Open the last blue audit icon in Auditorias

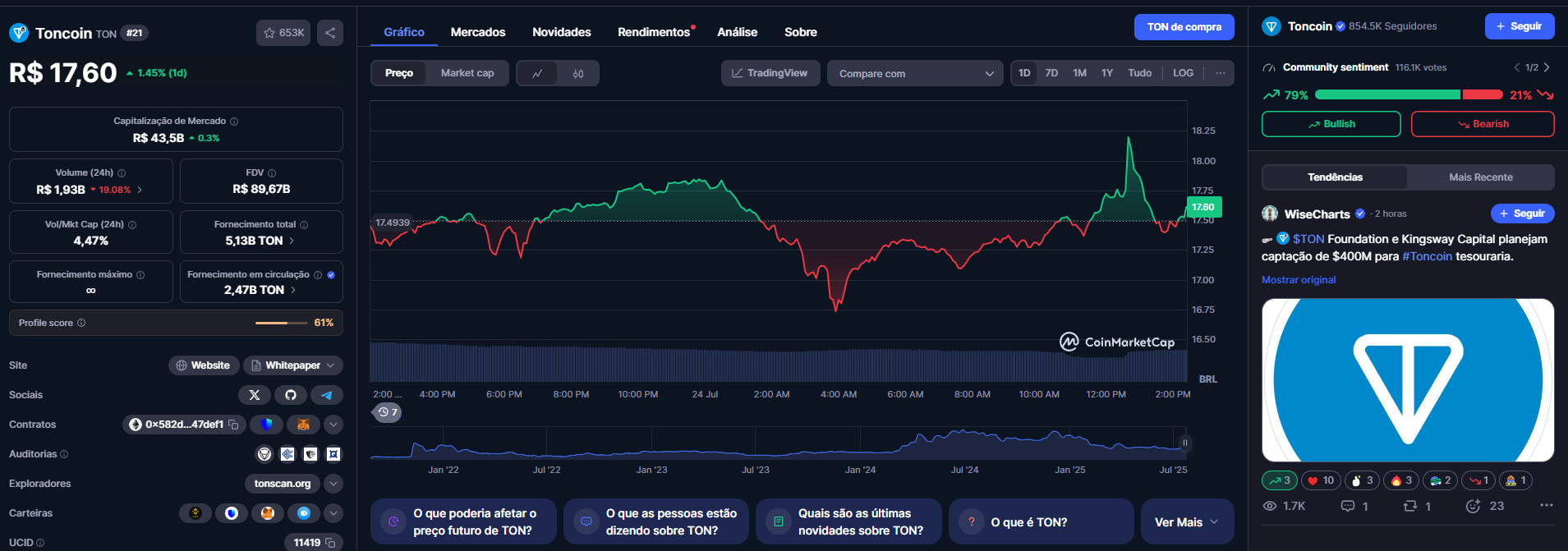tap(333, 454)
